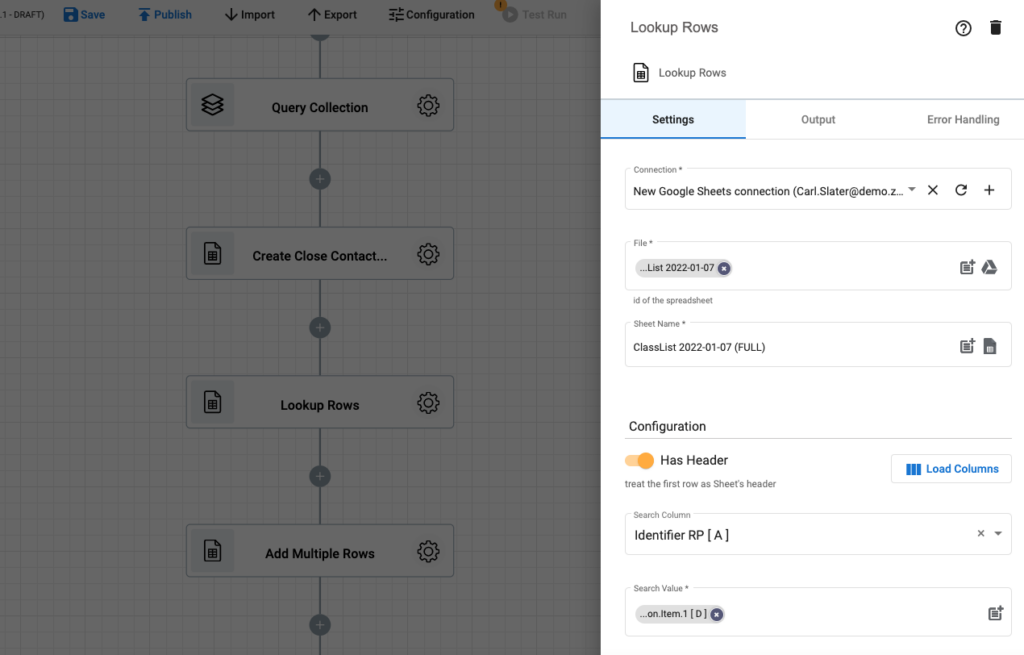Refresh the connection list
The height and width of the screenshot is (655, 1024).
coord(961,190)
